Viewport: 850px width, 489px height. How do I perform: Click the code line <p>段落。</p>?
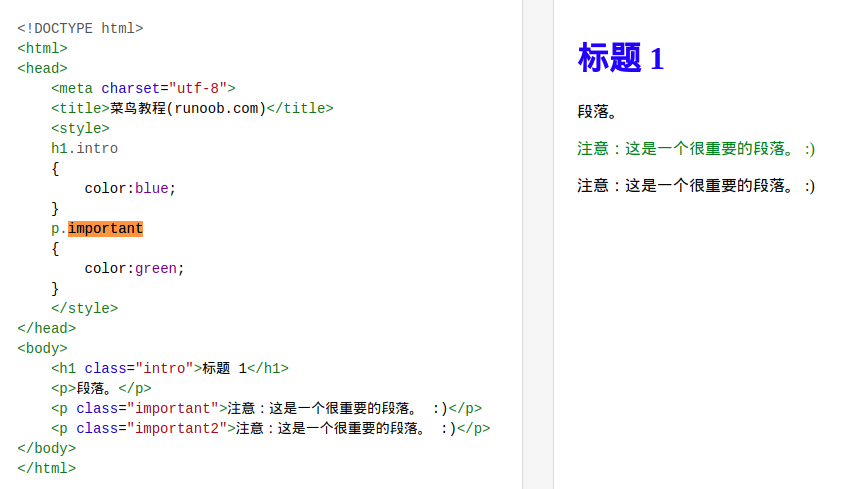(x=101, y=389)
